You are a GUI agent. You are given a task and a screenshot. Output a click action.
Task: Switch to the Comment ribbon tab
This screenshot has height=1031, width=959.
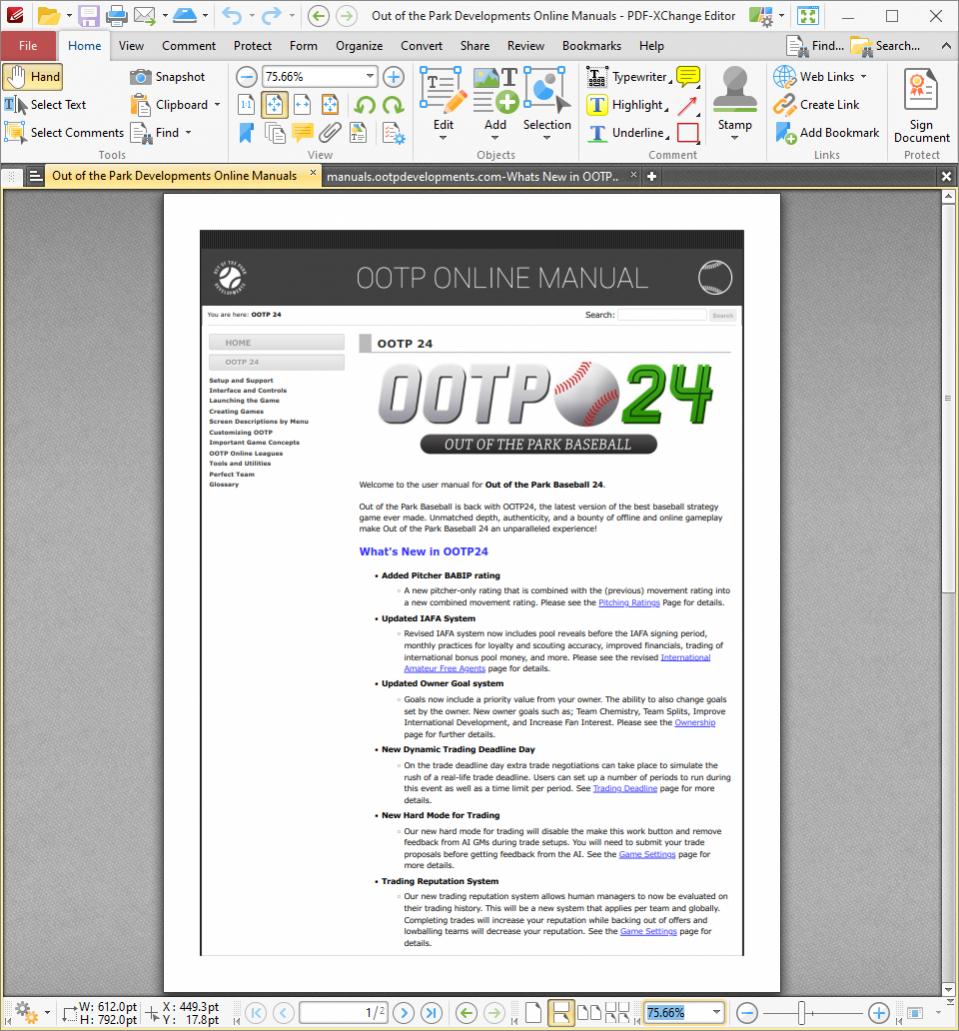coord(189,46)
